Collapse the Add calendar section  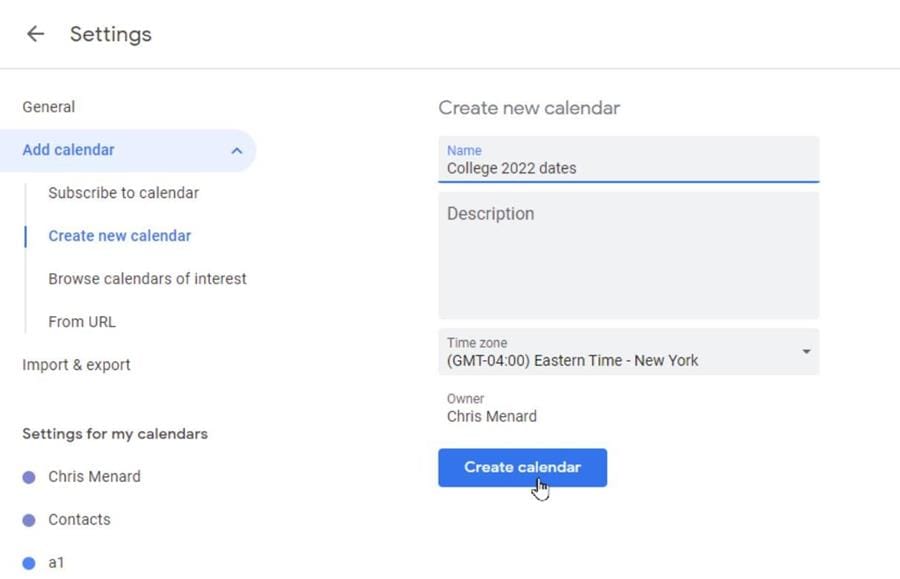tap(236, 150)
